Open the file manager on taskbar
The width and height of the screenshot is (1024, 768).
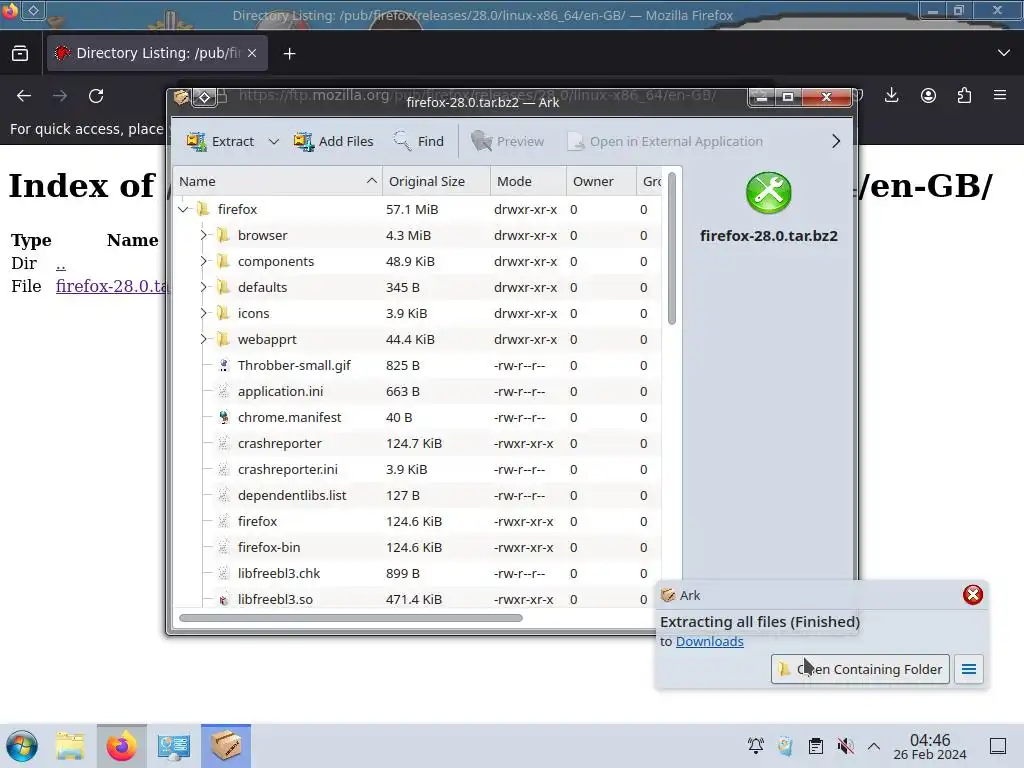[70, 746]
